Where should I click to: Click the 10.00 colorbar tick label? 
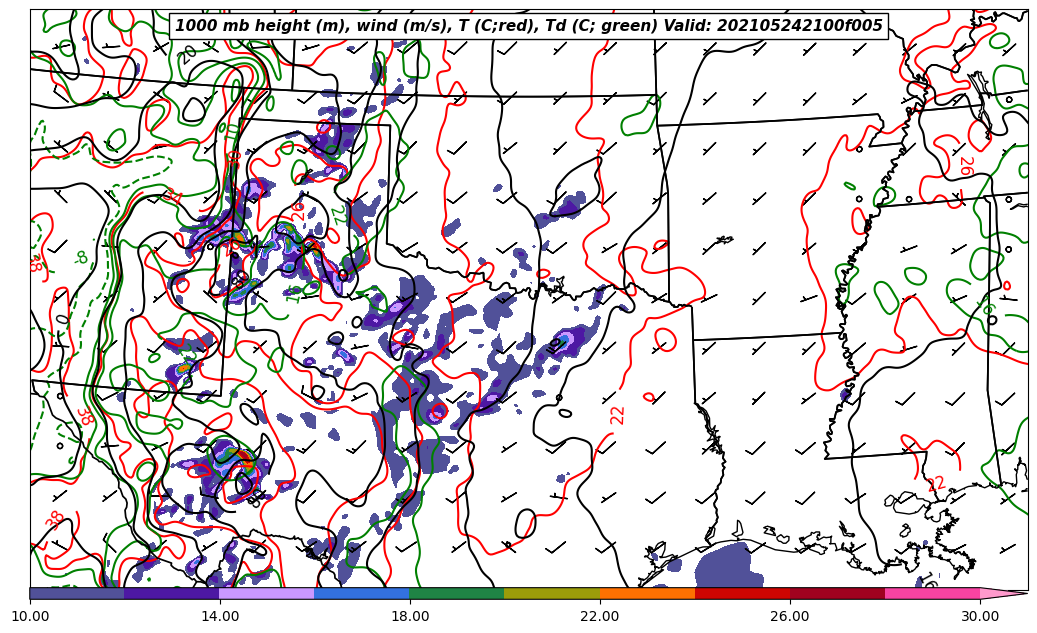pyautogui.click(x=30, y=616)
